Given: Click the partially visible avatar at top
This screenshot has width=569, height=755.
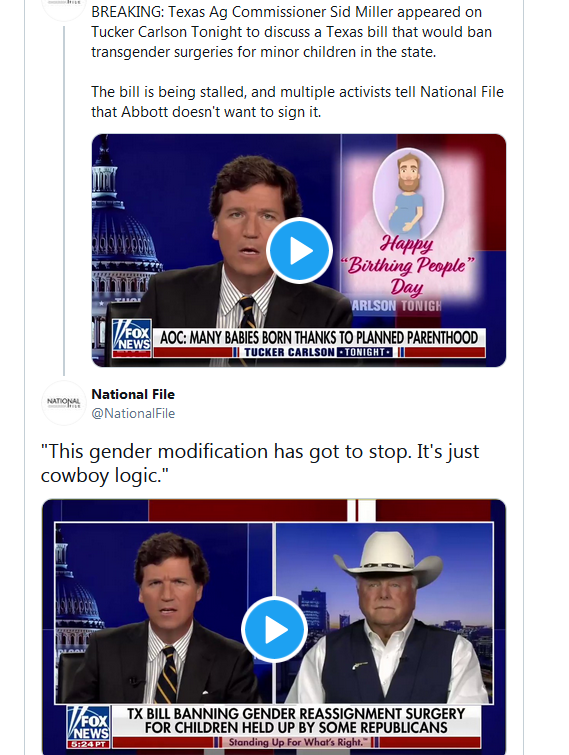Looking at the screenshot, I should 64,10.
